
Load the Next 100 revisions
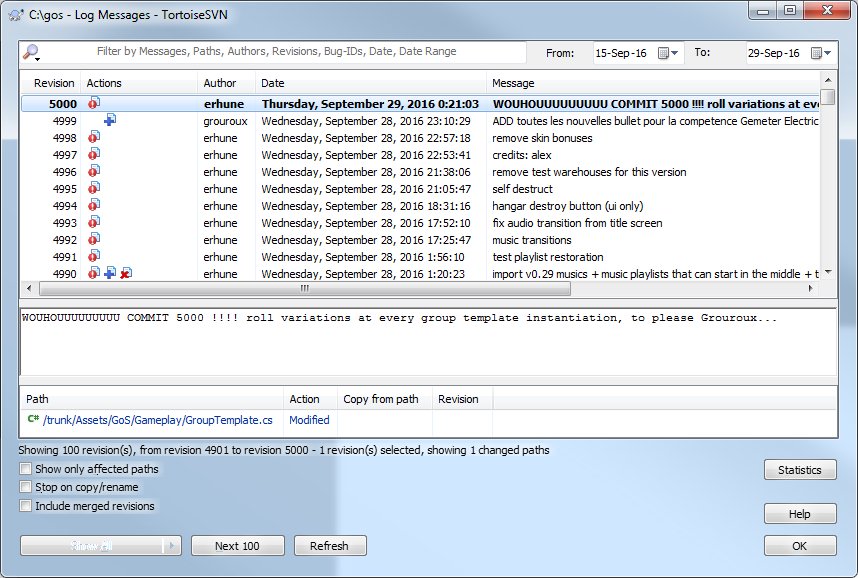(x=237, y=546)
